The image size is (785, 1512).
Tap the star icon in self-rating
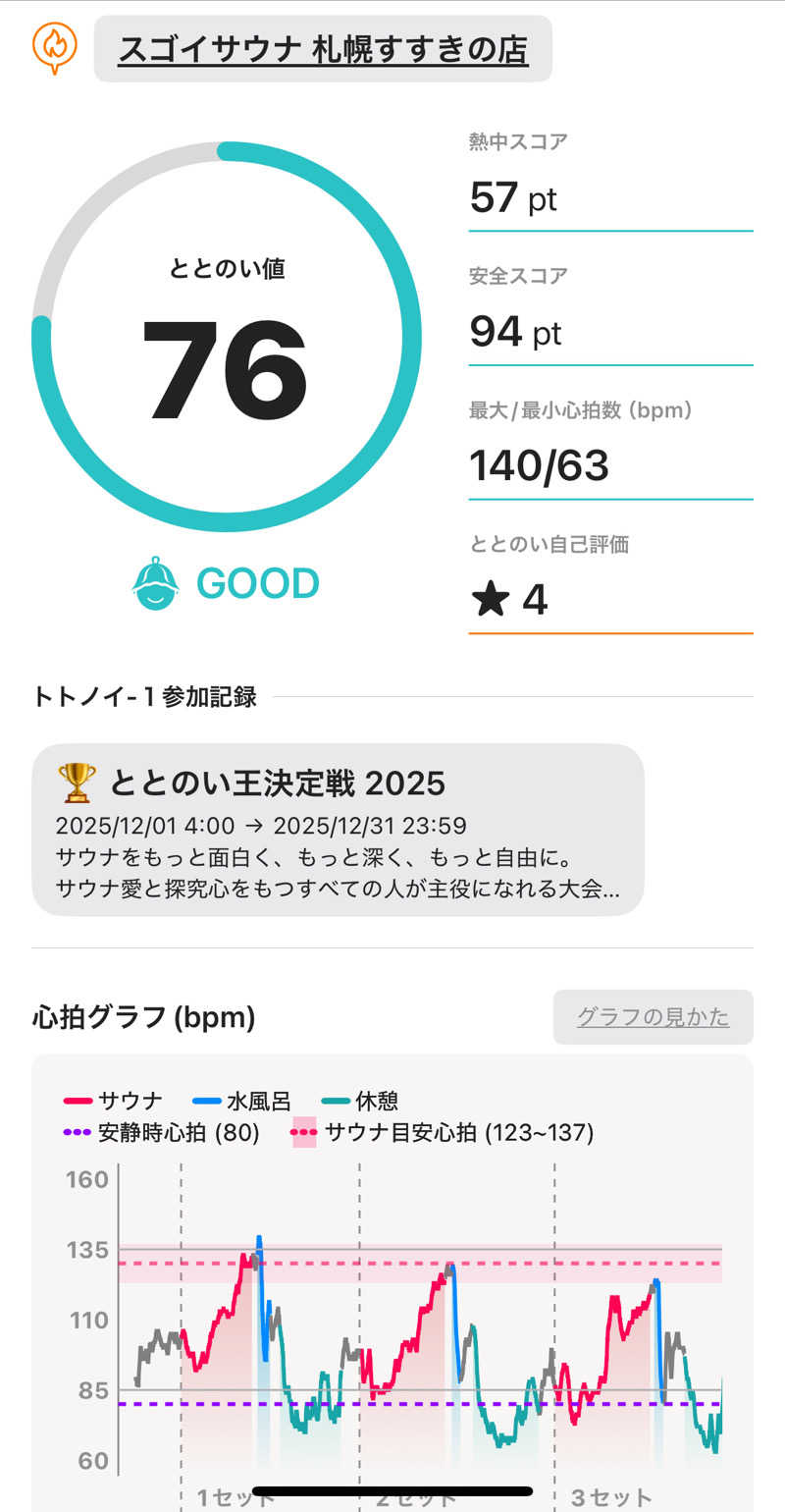point(490,599)
